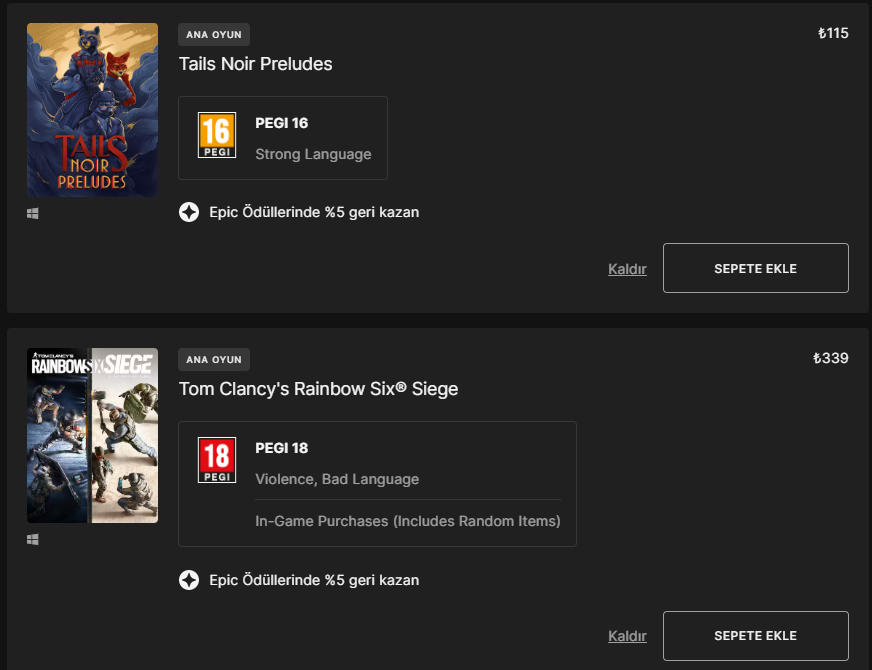
Task: Click Windows platform icon under Tails Noir cover
Action: coord(33,213)
